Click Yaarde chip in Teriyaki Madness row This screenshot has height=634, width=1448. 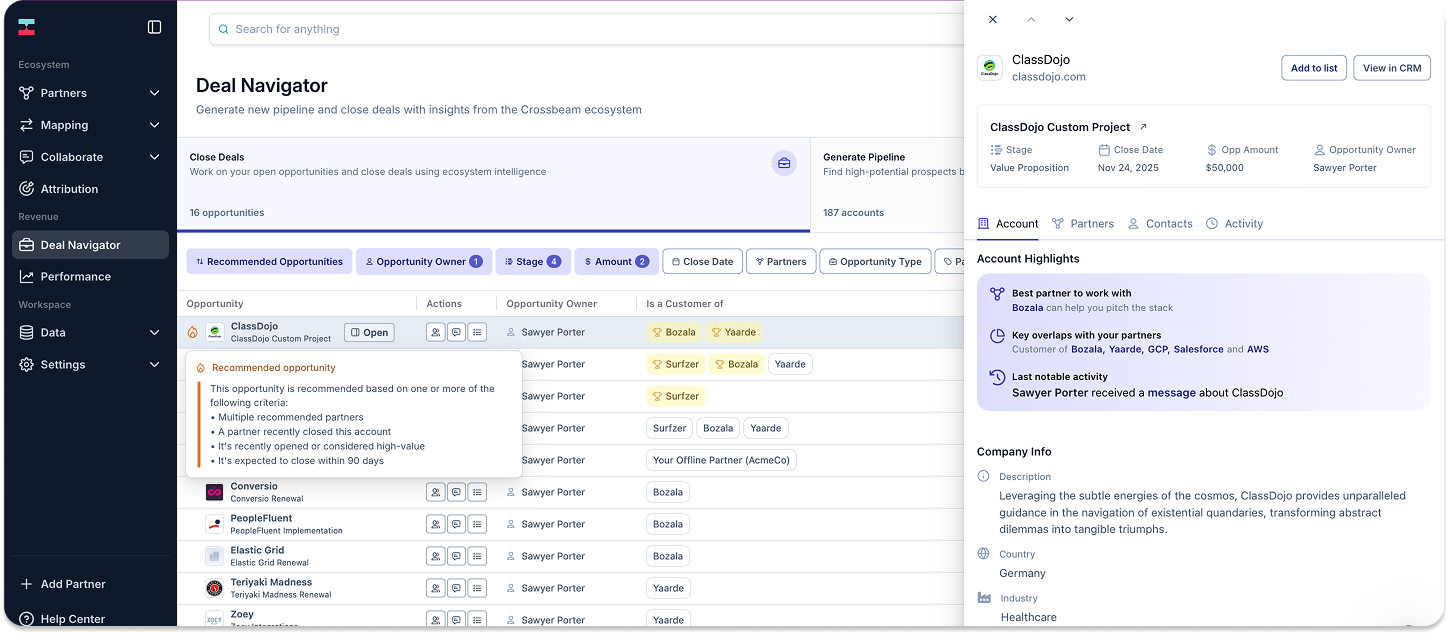(668, 588)
